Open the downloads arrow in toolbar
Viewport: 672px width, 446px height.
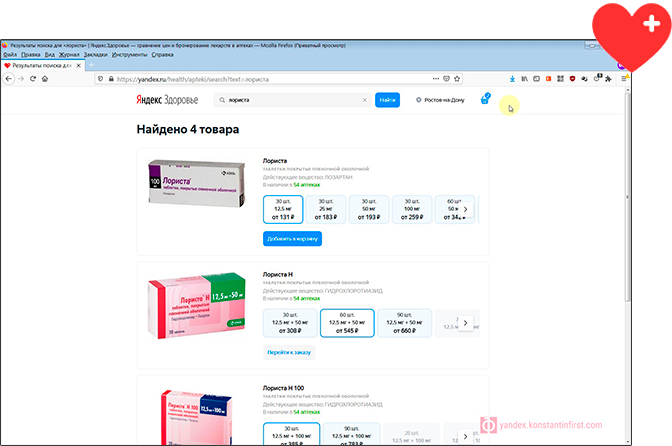512,79
